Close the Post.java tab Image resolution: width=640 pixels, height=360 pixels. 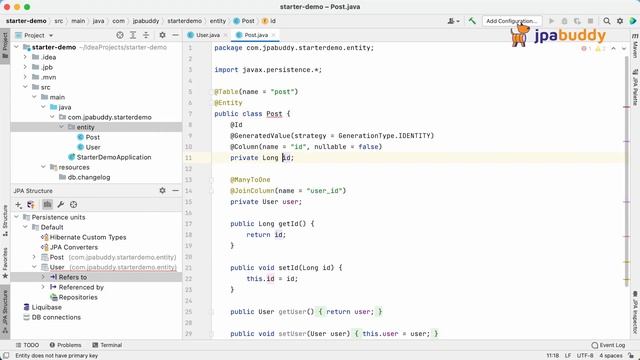[x=273, y=35]
